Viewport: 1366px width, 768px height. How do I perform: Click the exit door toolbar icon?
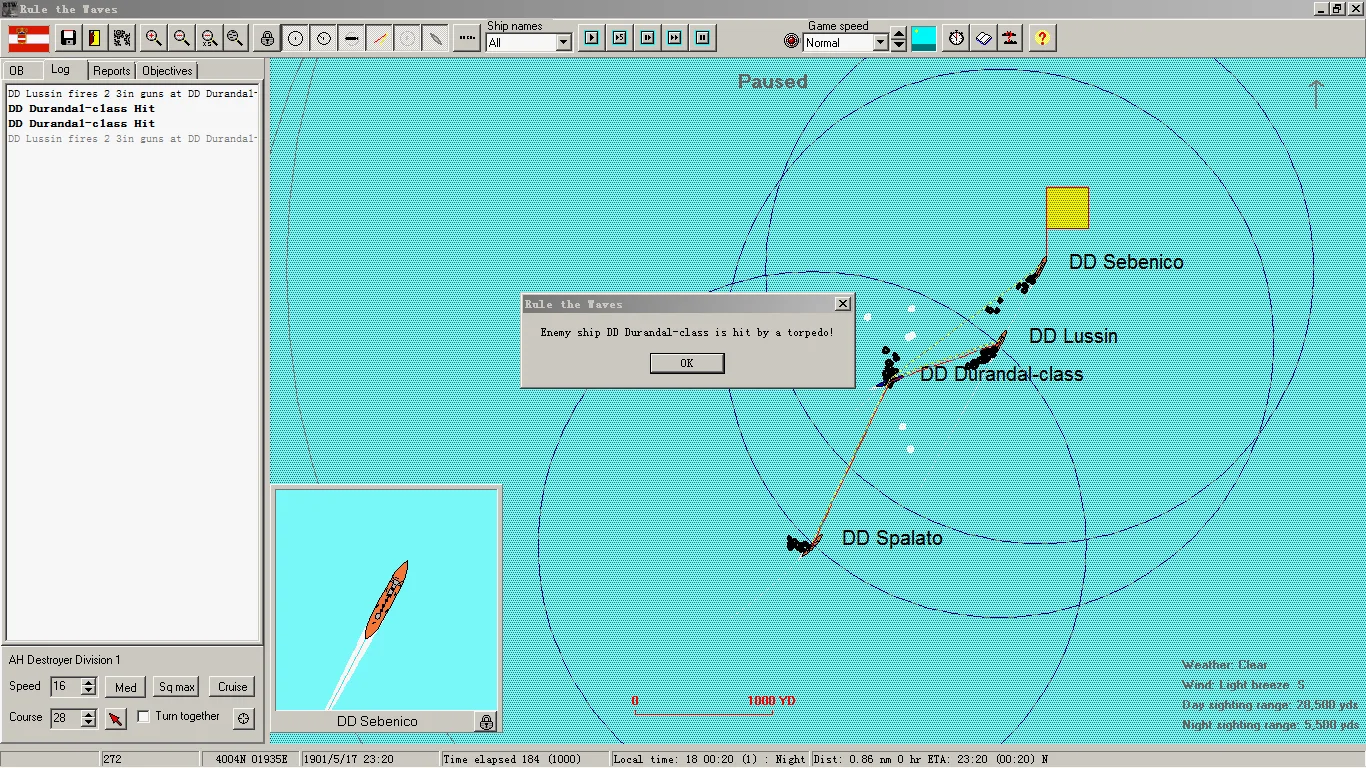pyautogui.click(x=96, y=38)
